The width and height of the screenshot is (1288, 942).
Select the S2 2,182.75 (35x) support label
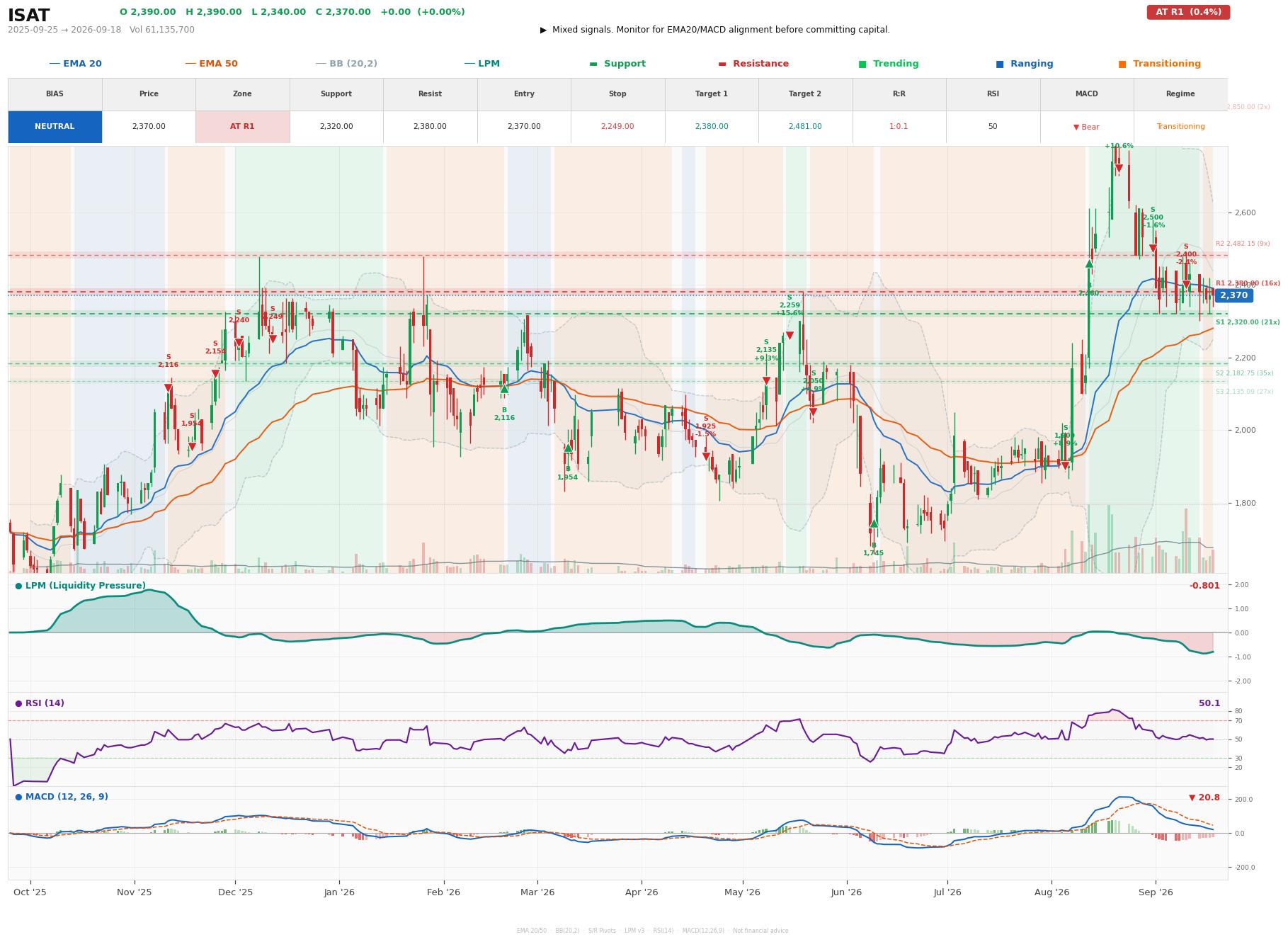(1244, 373)
